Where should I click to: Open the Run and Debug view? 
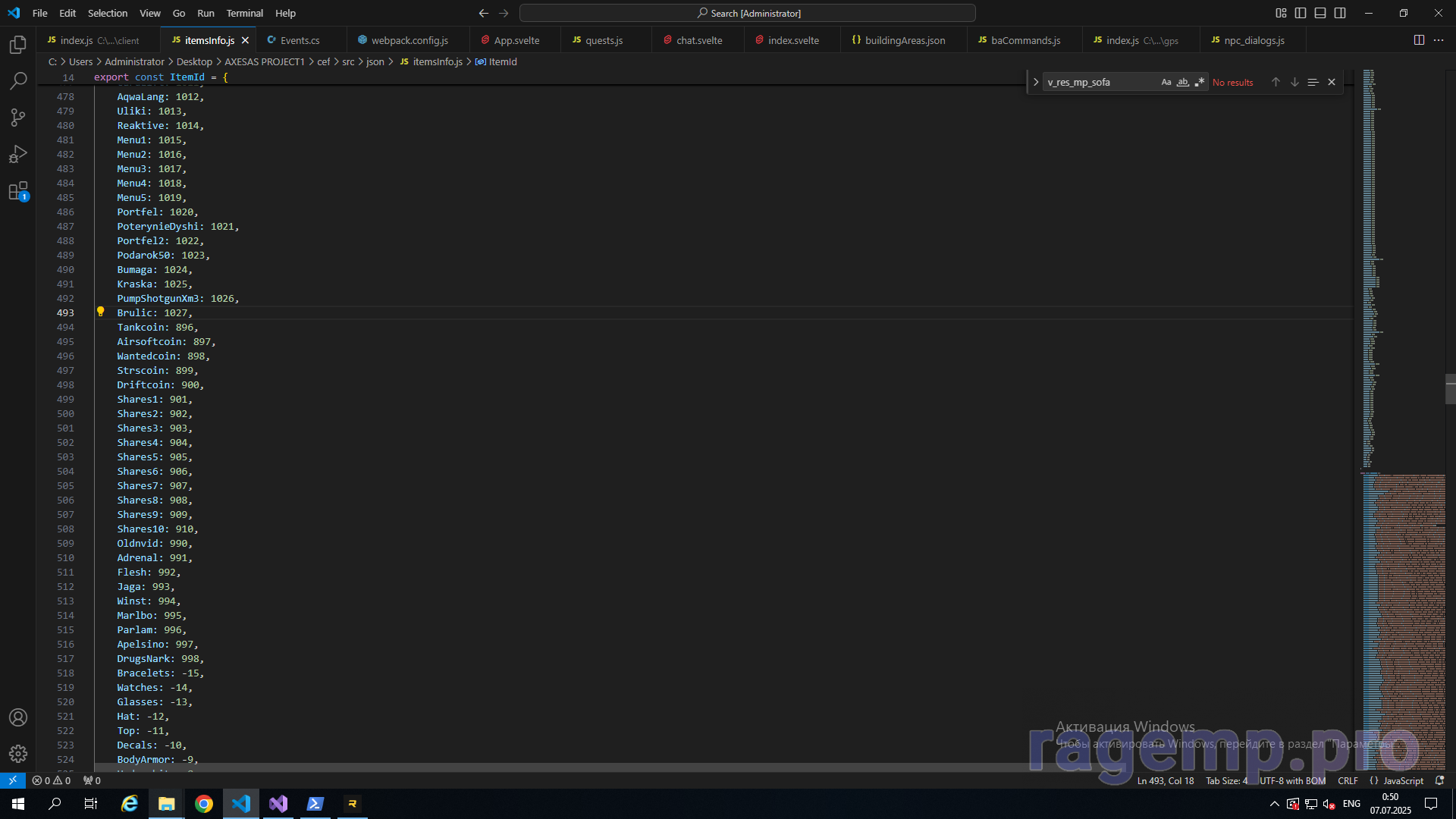(x=18, y=154)
